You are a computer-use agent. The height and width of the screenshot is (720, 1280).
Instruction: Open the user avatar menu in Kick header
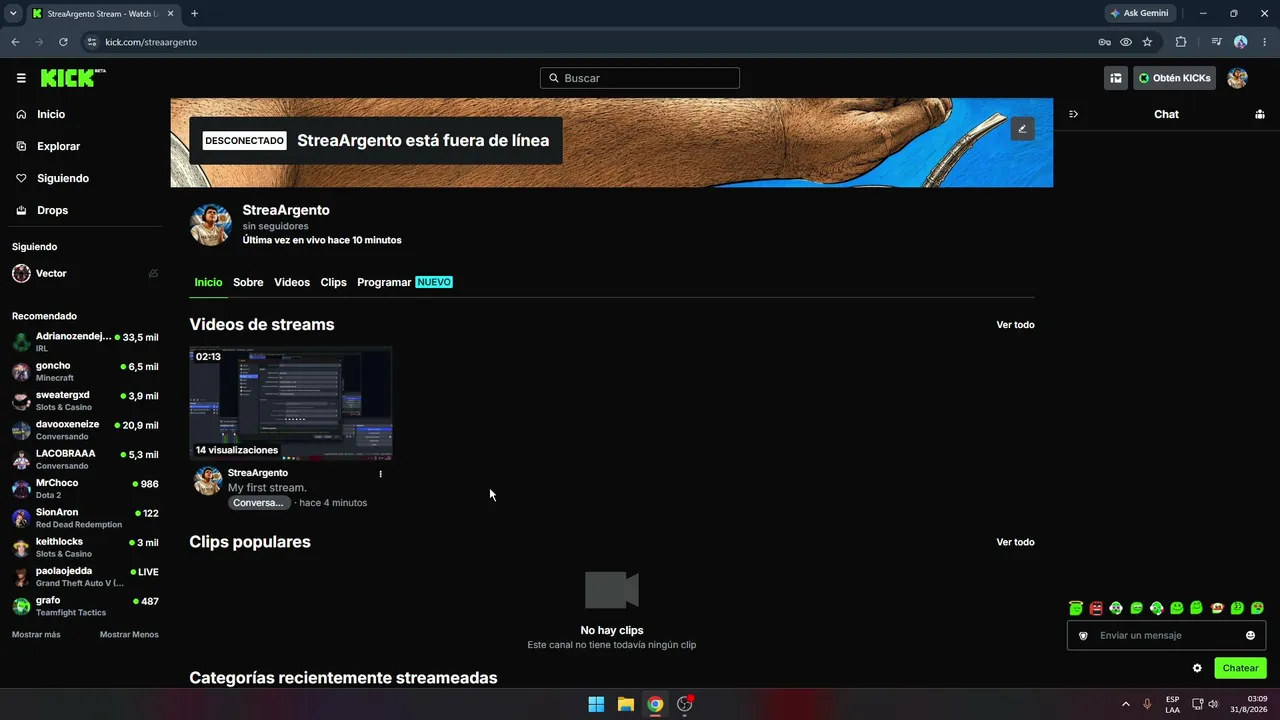click(1237, 78)
